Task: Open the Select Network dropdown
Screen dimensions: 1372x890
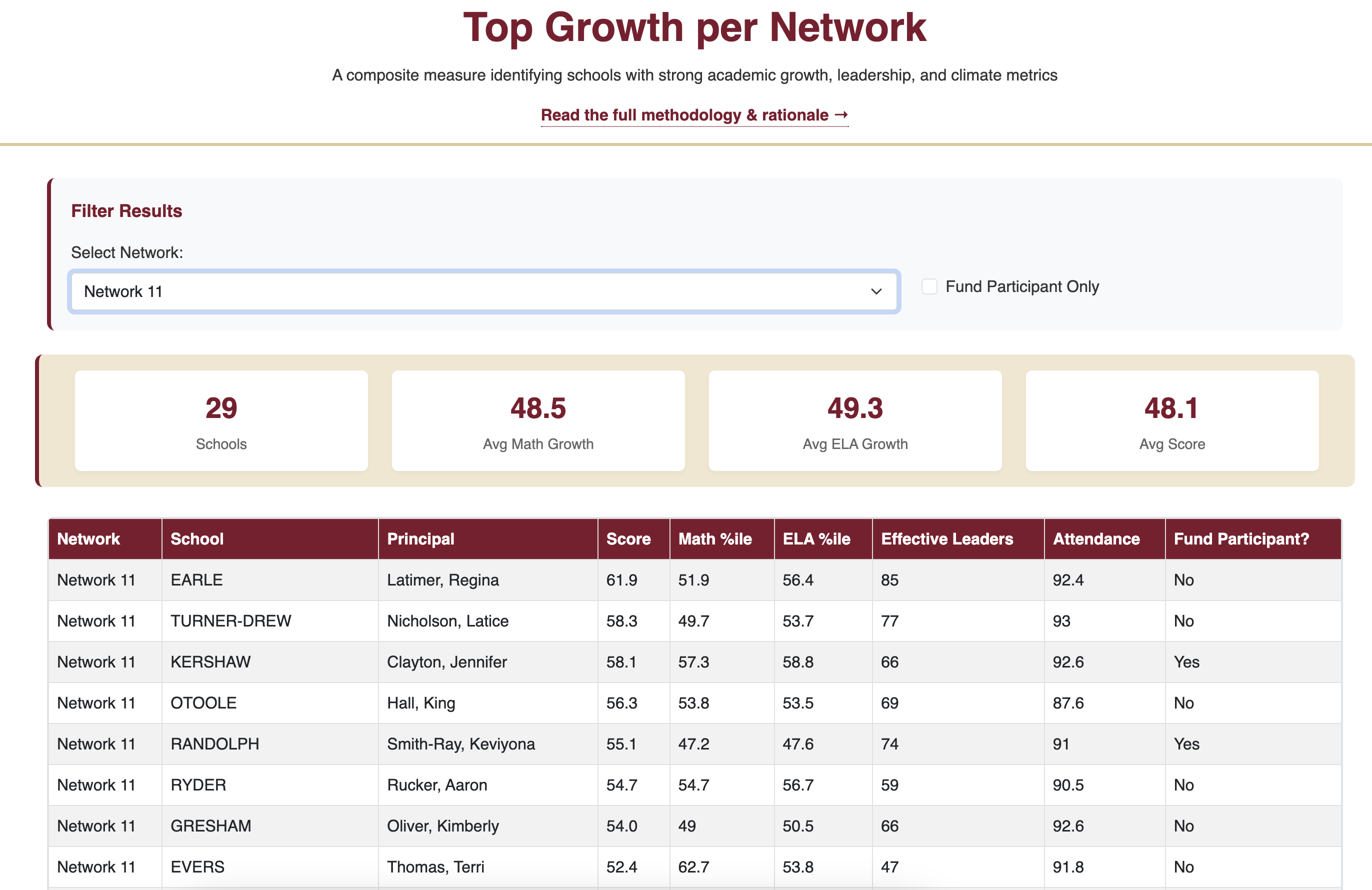Action: (483, 291)
